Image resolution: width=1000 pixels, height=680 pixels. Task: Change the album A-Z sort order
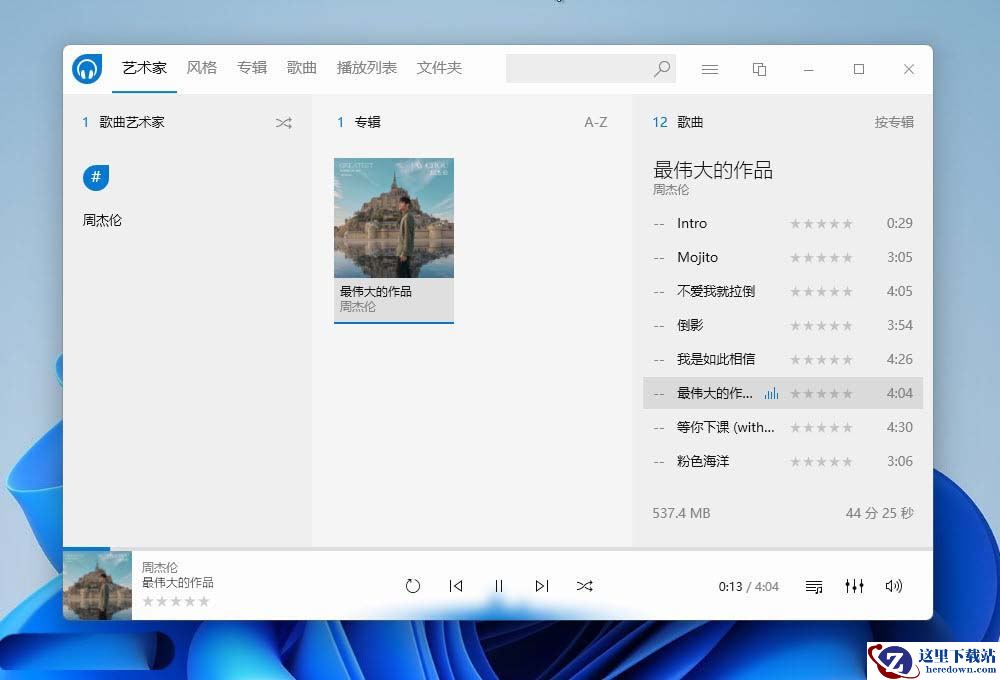595,123
